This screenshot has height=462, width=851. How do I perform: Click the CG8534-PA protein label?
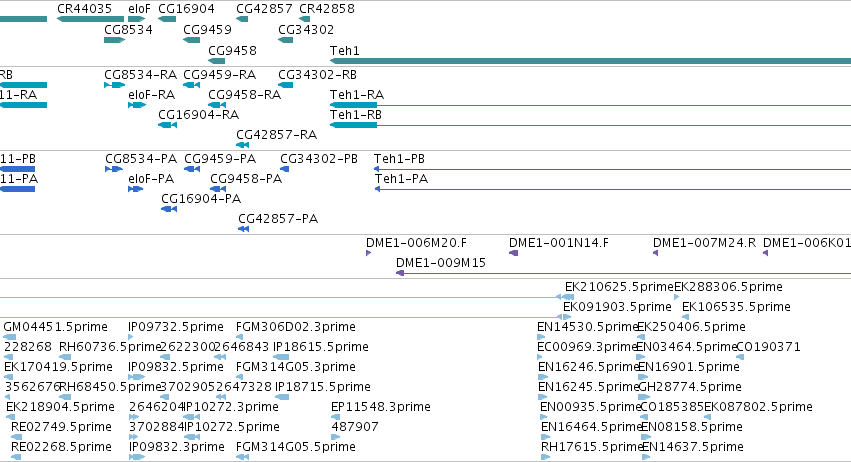(x=141, y=159)
